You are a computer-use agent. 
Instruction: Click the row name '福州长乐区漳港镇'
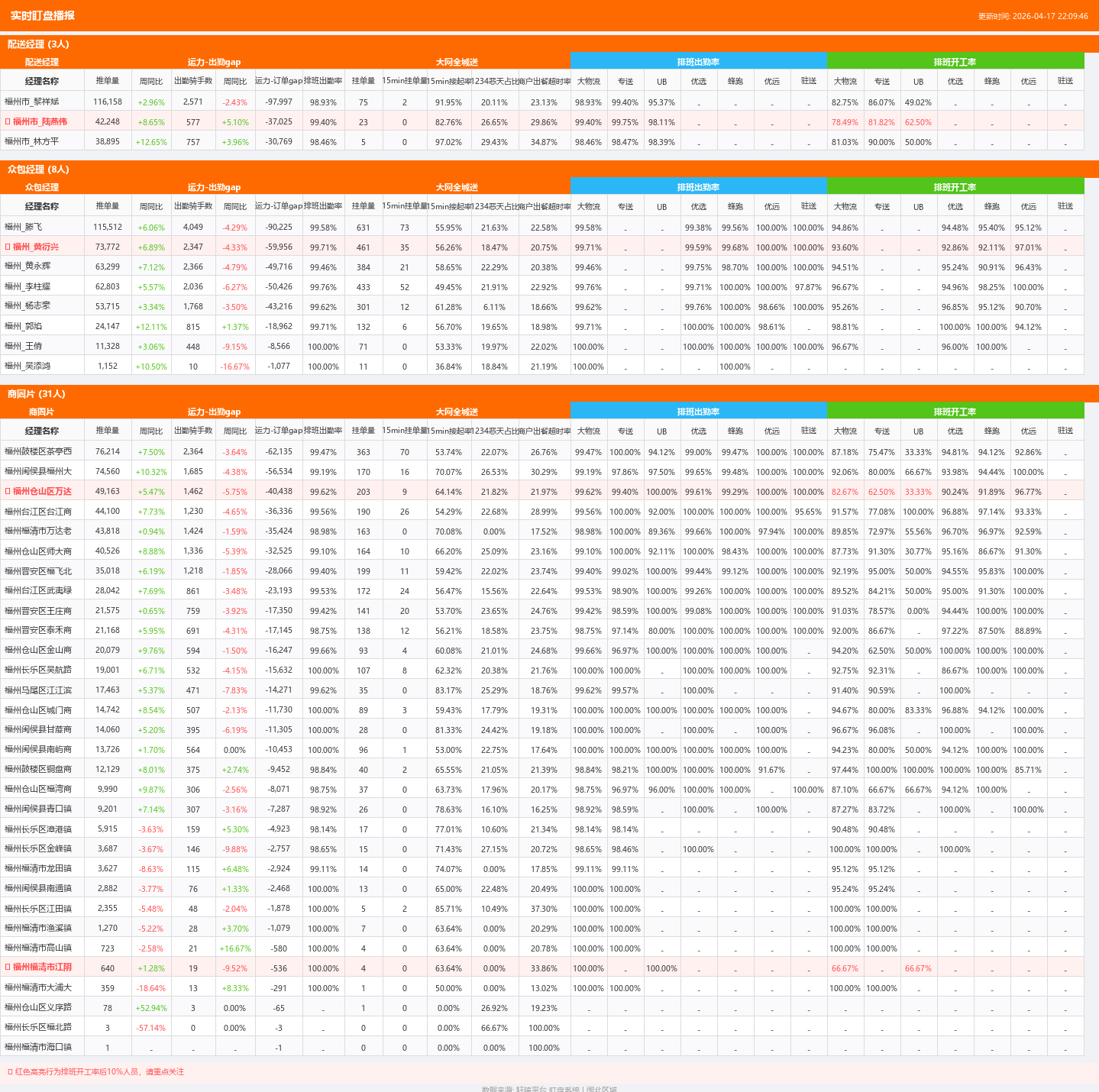[x=38, y=829]
